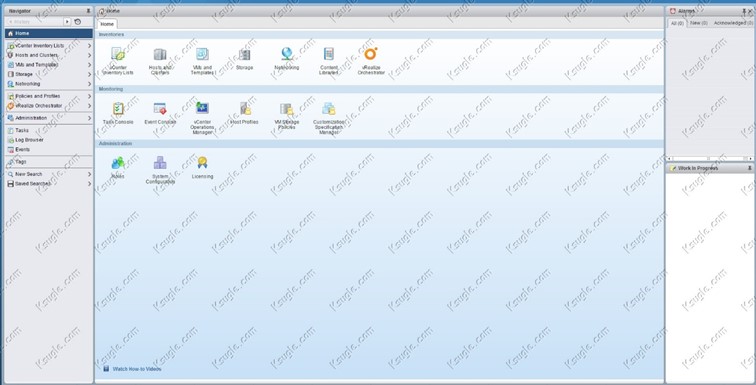Click the Inventories section header
Screen dimensions: 756x385
379,35
